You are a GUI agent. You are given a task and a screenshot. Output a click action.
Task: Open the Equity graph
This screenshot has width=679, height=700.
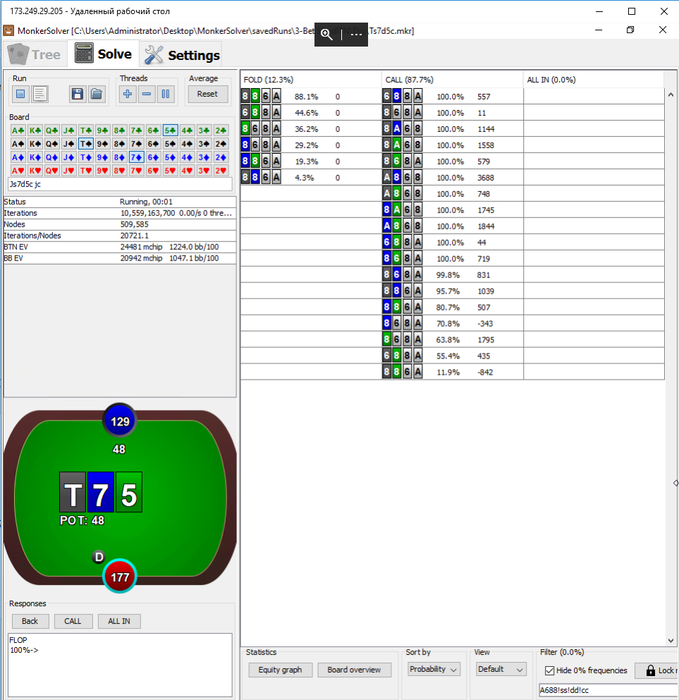280,670
